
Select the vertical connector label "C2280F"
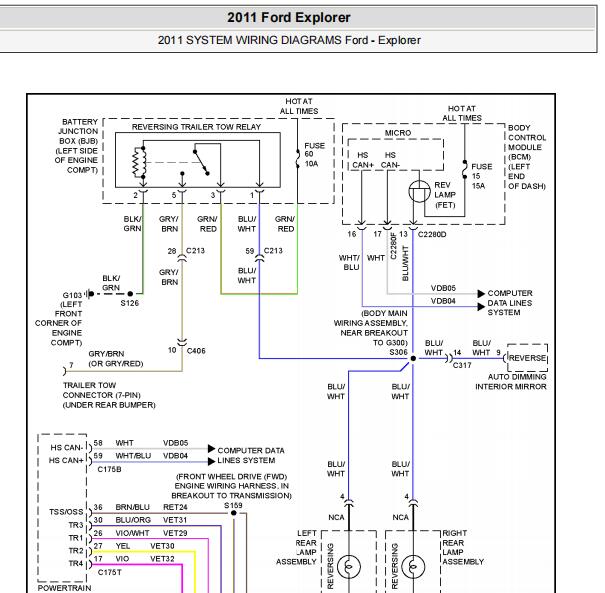(x=393, y=245)
